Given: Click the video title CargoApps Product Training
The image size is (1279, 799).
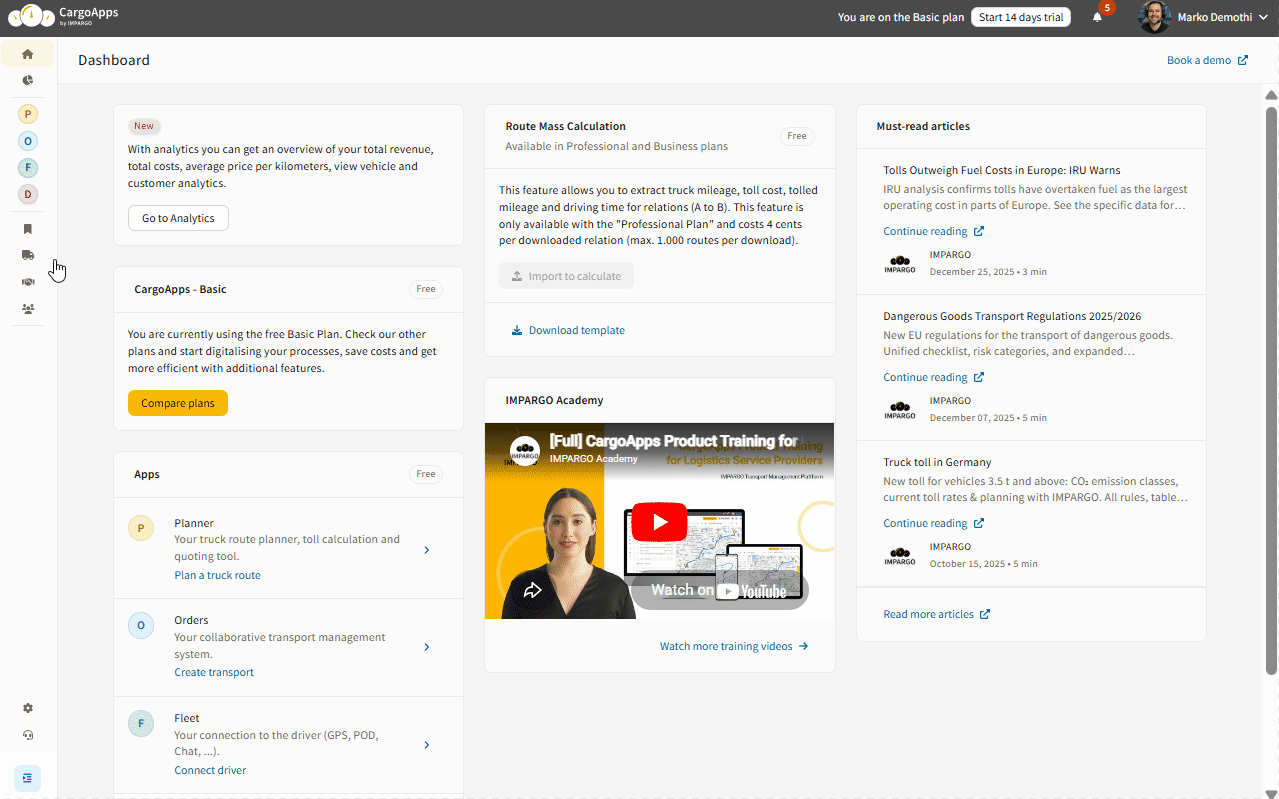Looking at the screenshot, I should [x=673, y=441].
